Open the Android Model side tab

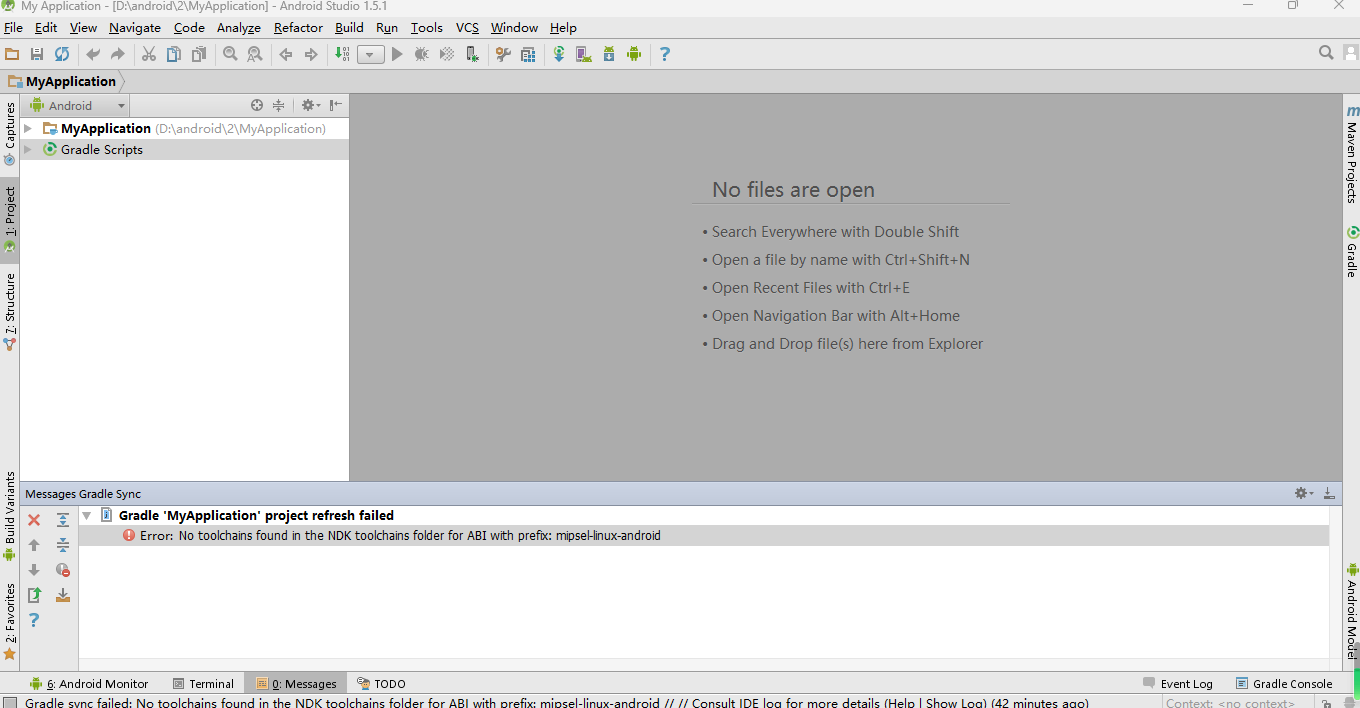(x=1352, y=612)
